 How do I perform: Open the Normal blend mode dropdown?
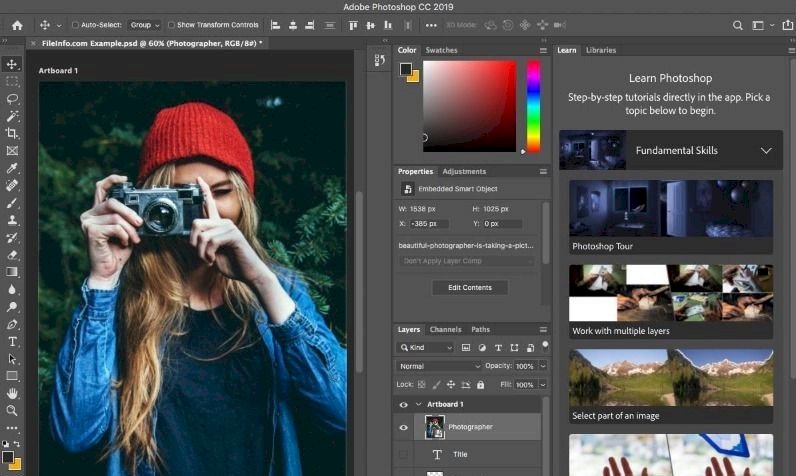pos(439,366)
